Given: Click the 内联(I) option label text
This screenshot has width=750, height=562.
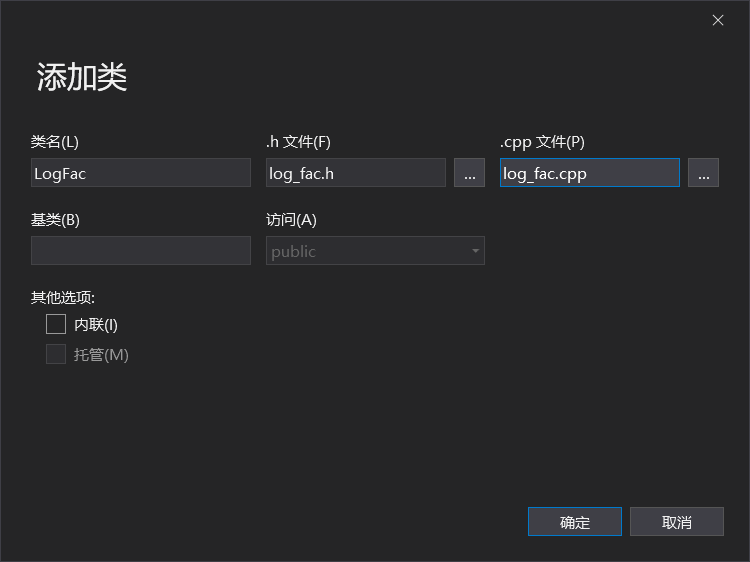Looking at the screenshot, I should (x=96, y=324).
